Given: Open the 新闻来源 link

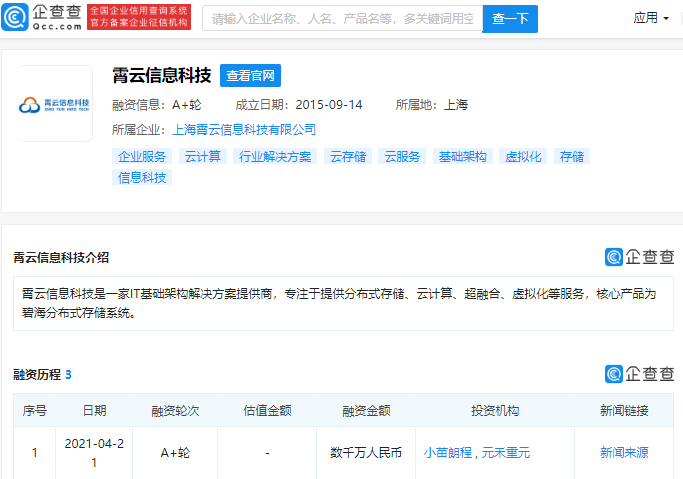Looking at the screenshot, I should pyautogui.click(x=624, y=453).
